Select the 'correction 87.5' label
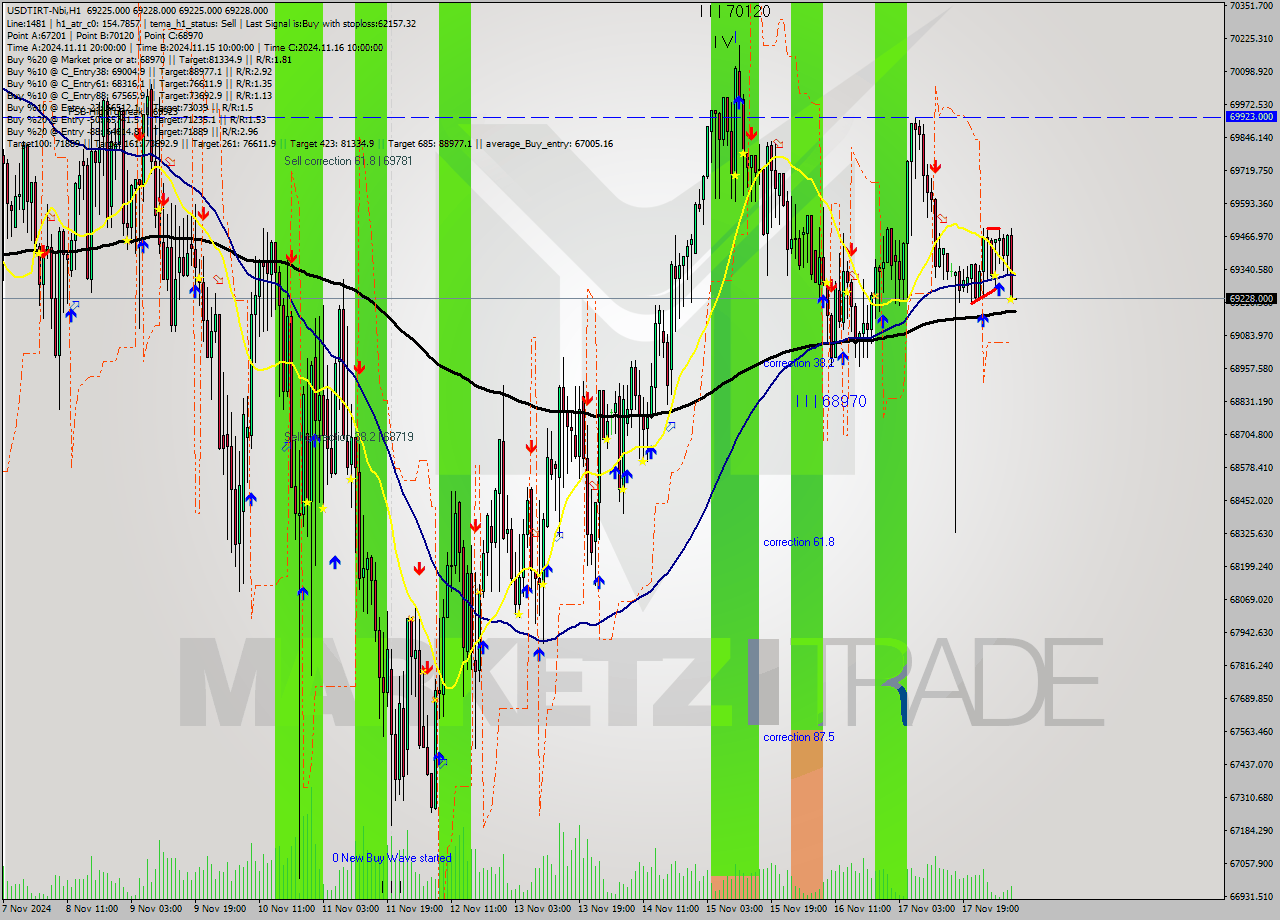The height and width of the screenshot is (920, 1280). (798, 737)
